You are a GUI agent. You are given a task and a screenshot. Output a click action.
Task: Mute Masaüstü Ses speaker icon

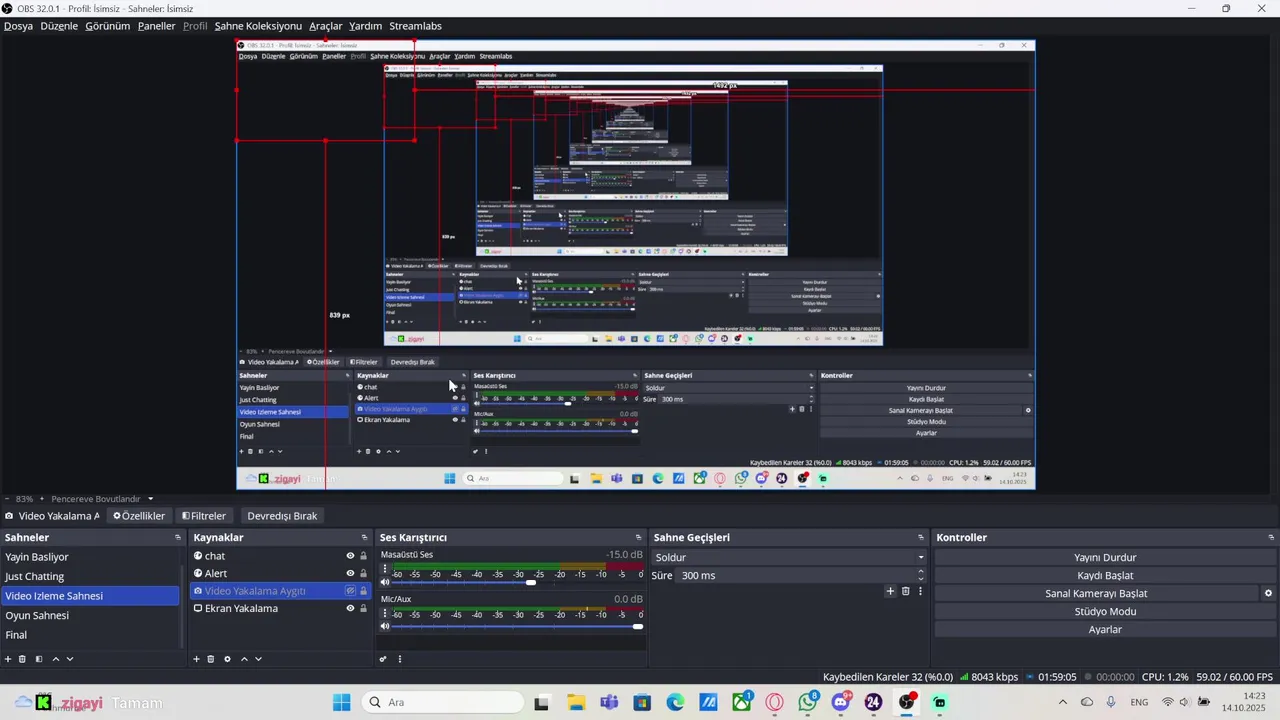pyautogui.click(x=385, y=582)
